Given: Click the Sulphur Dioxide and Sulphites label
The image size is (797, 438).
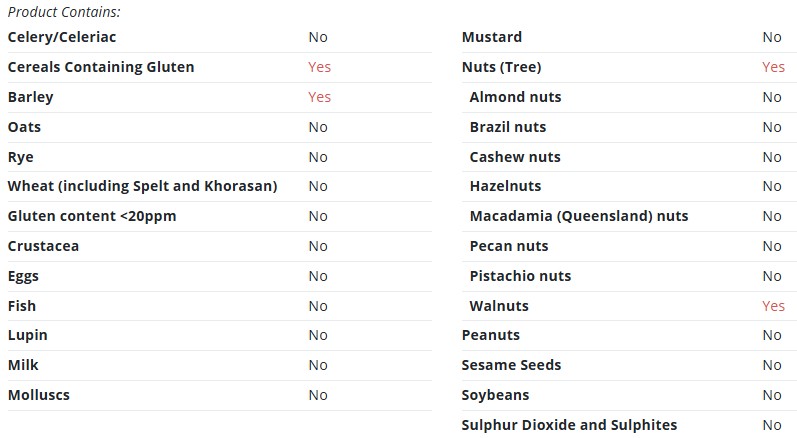Looking at the screenshot, I should click(x=569, y=425).
